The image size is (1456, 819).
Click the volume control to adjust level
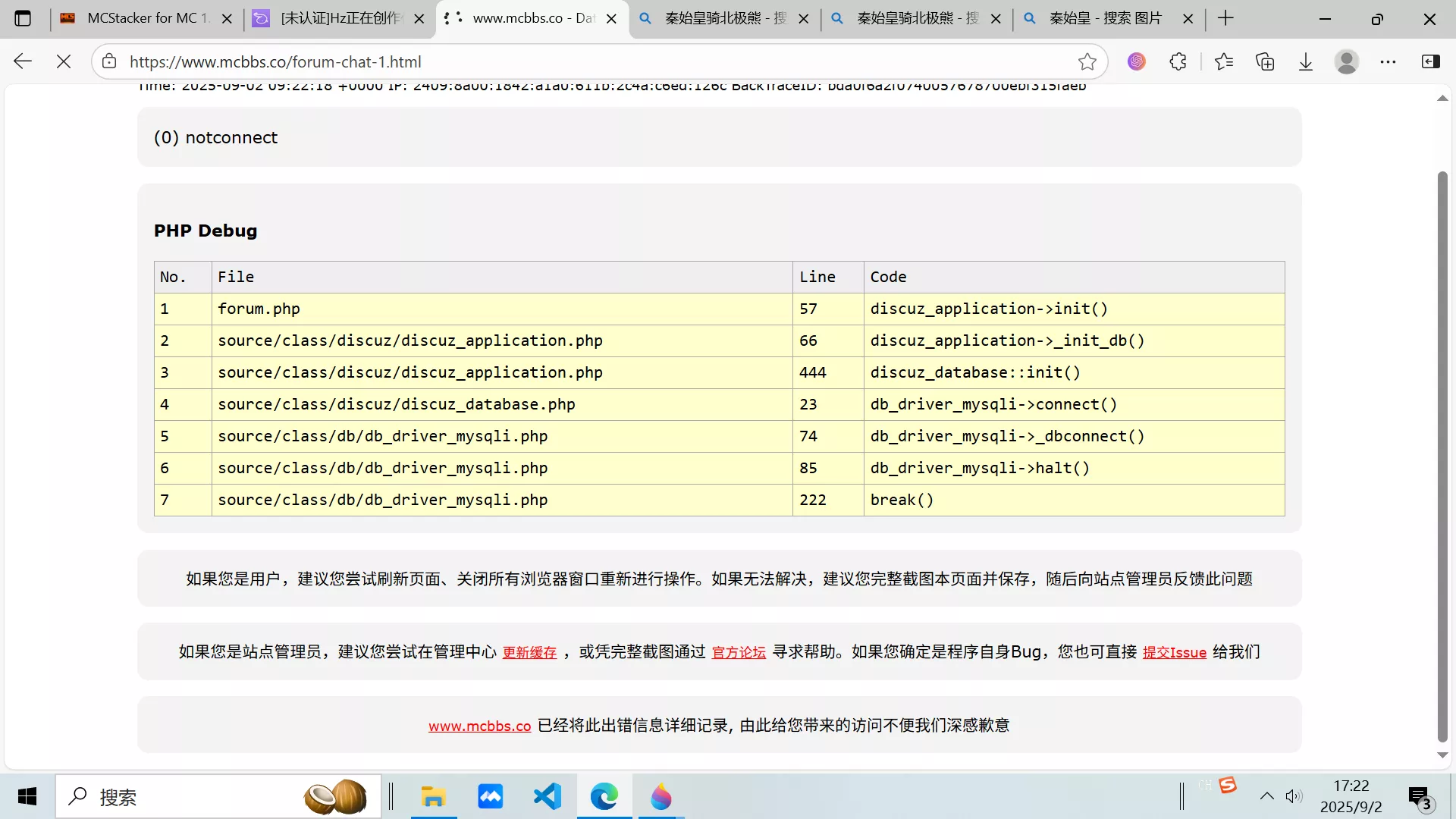click(x=1294, y=796)
